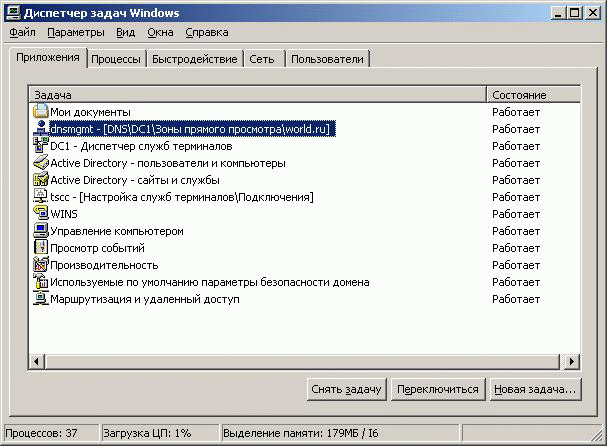607x446 pixels.
Task: Click the DC1 Terminal Services Manager icon
Action: point(41,146)
